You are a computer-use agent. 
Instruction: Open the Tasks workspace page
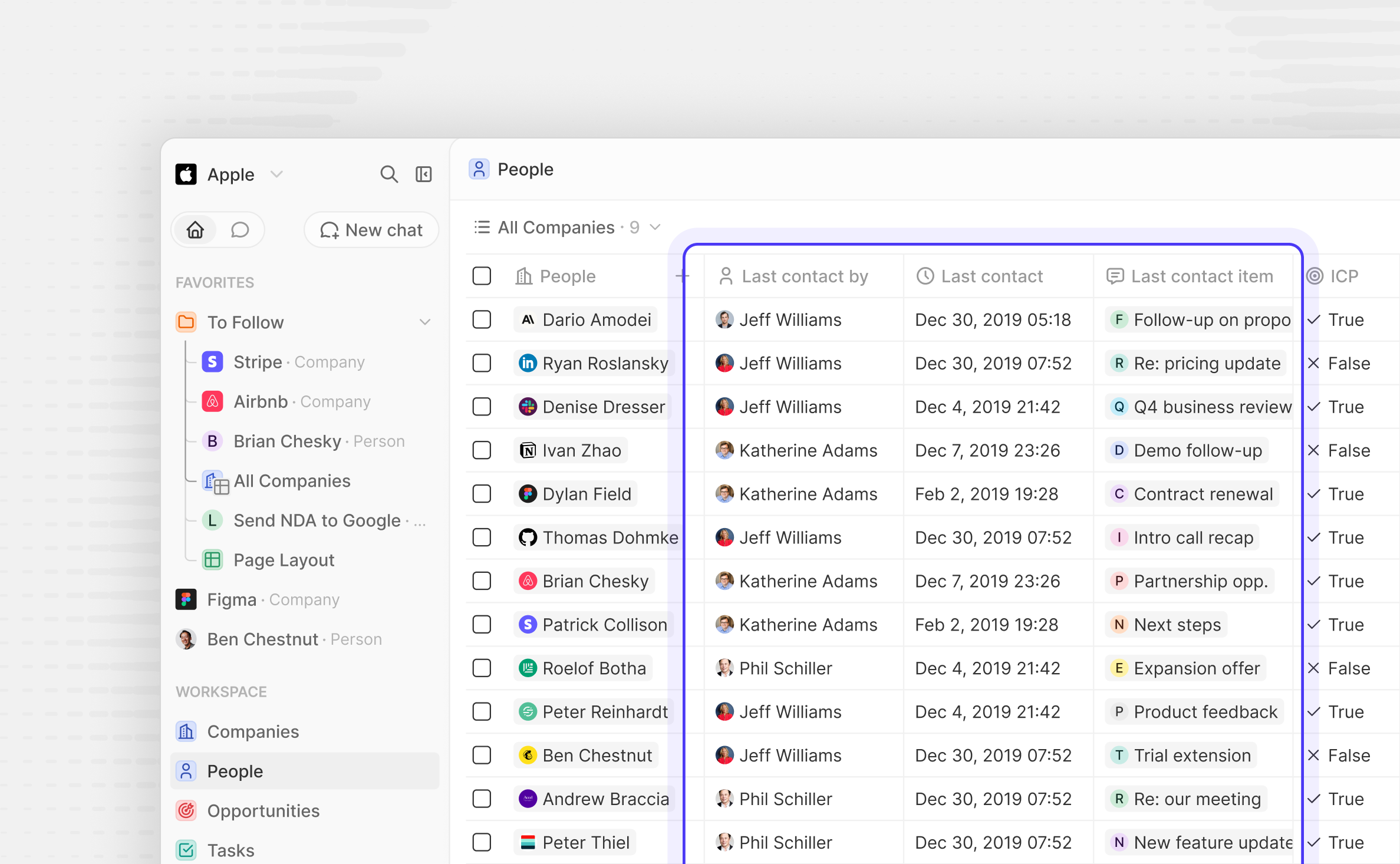(305, 850)
